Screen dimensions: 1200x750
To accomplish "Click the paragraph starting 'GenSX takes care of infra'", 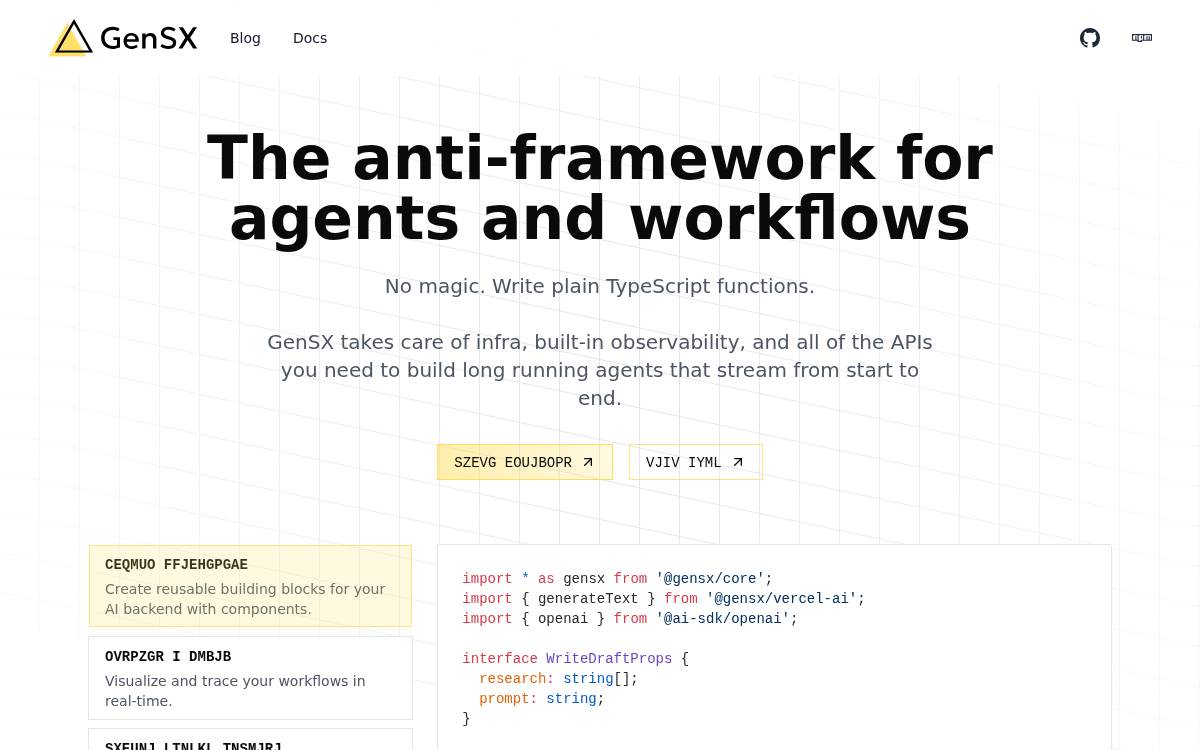I will coord(600,370).
